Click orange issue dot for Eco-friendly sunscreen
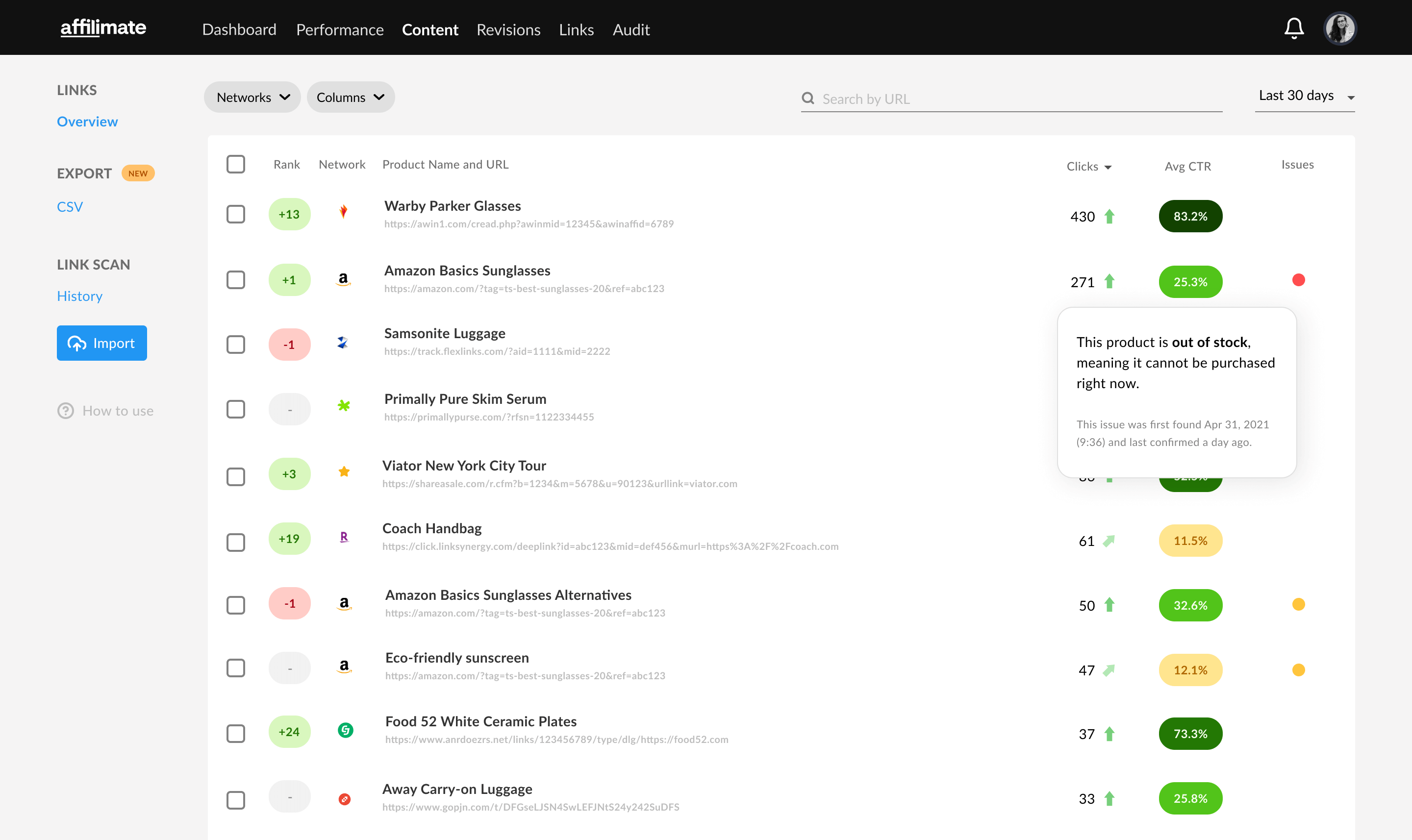The width and height of the screenshot is (1412, 840). (1298, 670)
